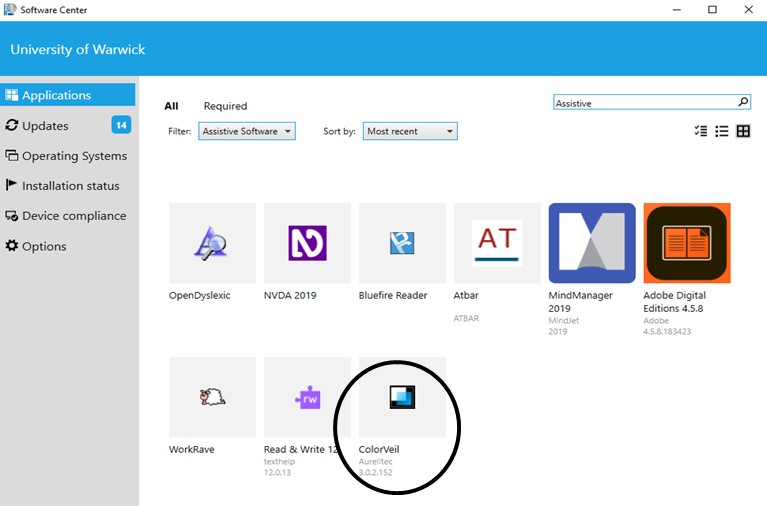Switch to tile grid view

[743, 131]
